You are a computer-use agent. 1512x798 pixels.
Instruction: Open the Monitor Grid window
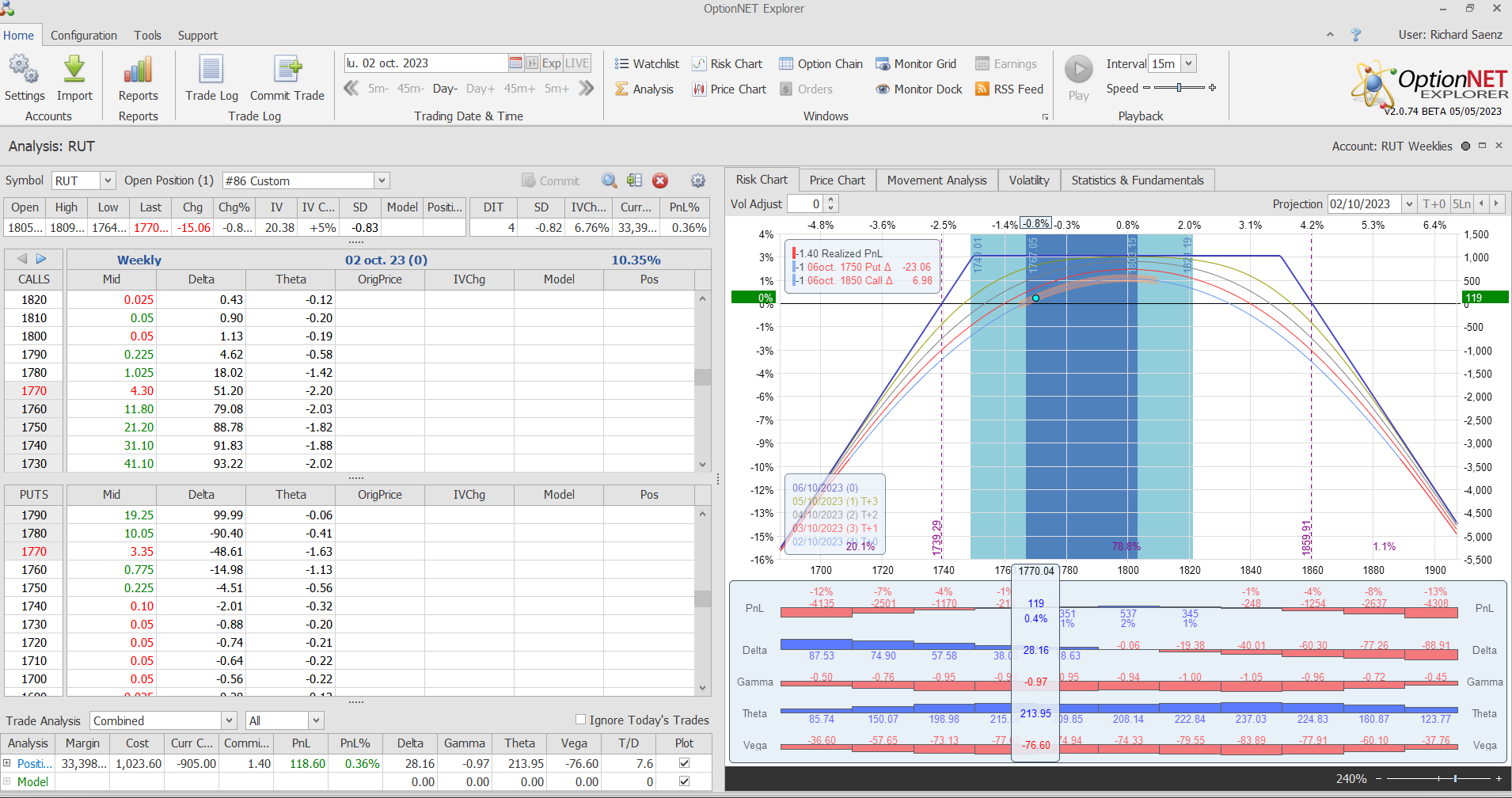click(916, 64)
